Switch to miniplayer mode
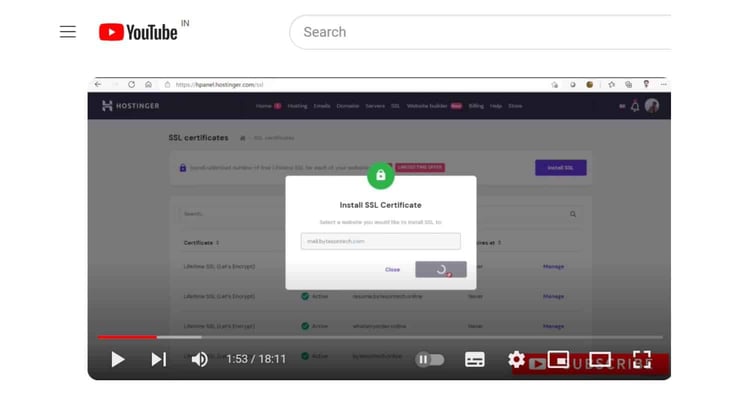The image size is (736, 400). pyautogui.click(x=558, y=360)
